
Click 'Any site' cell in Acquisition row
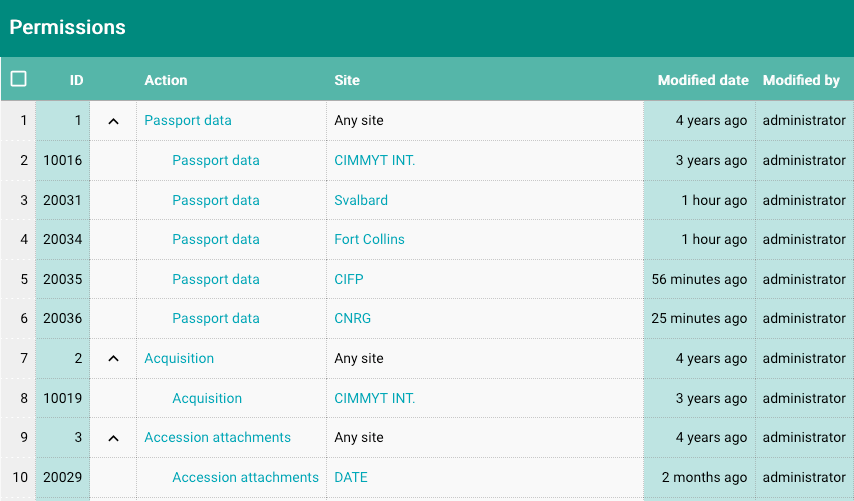point(485,358)
